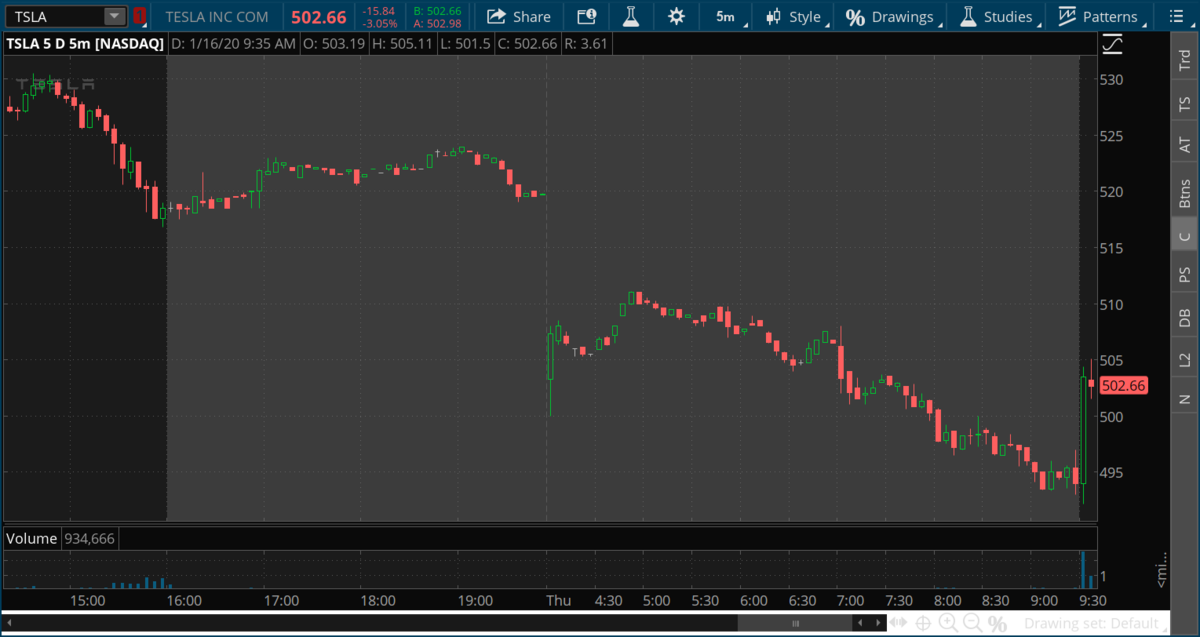Click the Thu day marker on time axis
This screenshot has height=637, width=1200.
[560, 601]
